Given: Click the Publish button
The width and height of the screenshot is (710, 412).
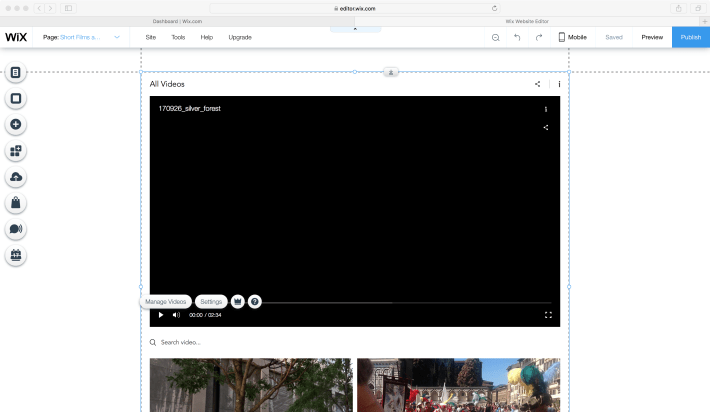Looking at the screenshot, I should (690, 37).
